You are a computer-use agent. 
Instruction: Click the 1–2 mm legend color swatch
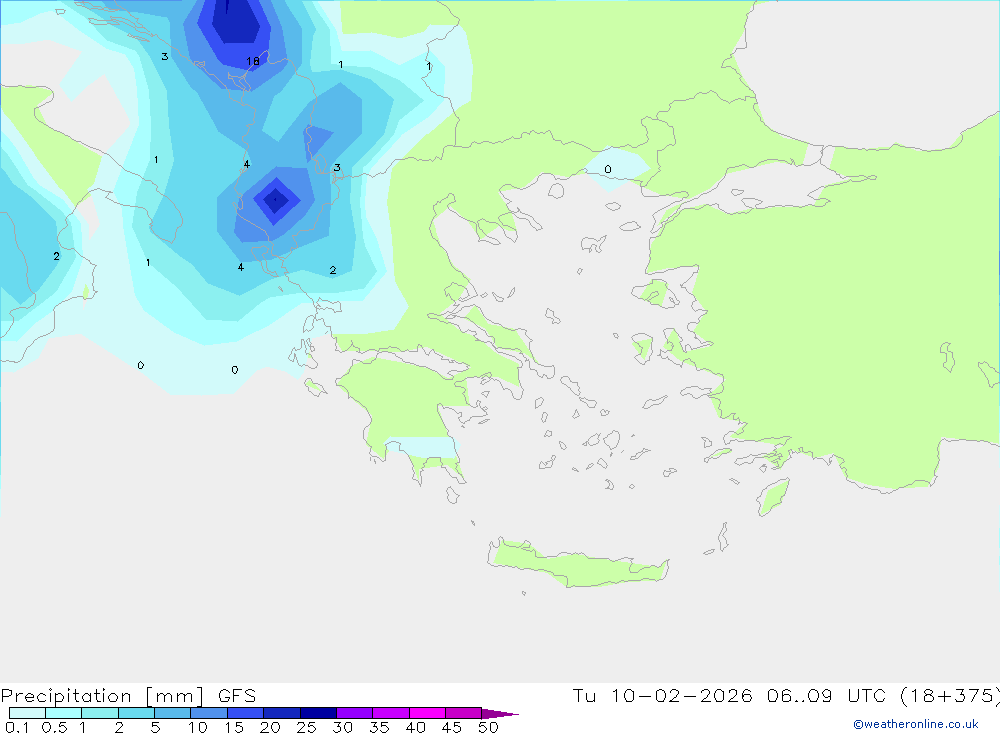(99, 713)
